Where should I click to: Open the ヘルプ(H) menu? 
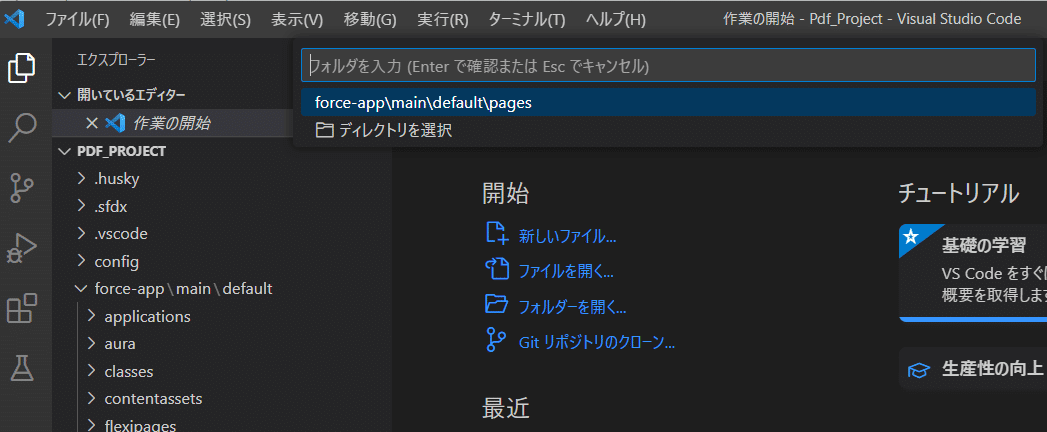click(x=616, y=19)
